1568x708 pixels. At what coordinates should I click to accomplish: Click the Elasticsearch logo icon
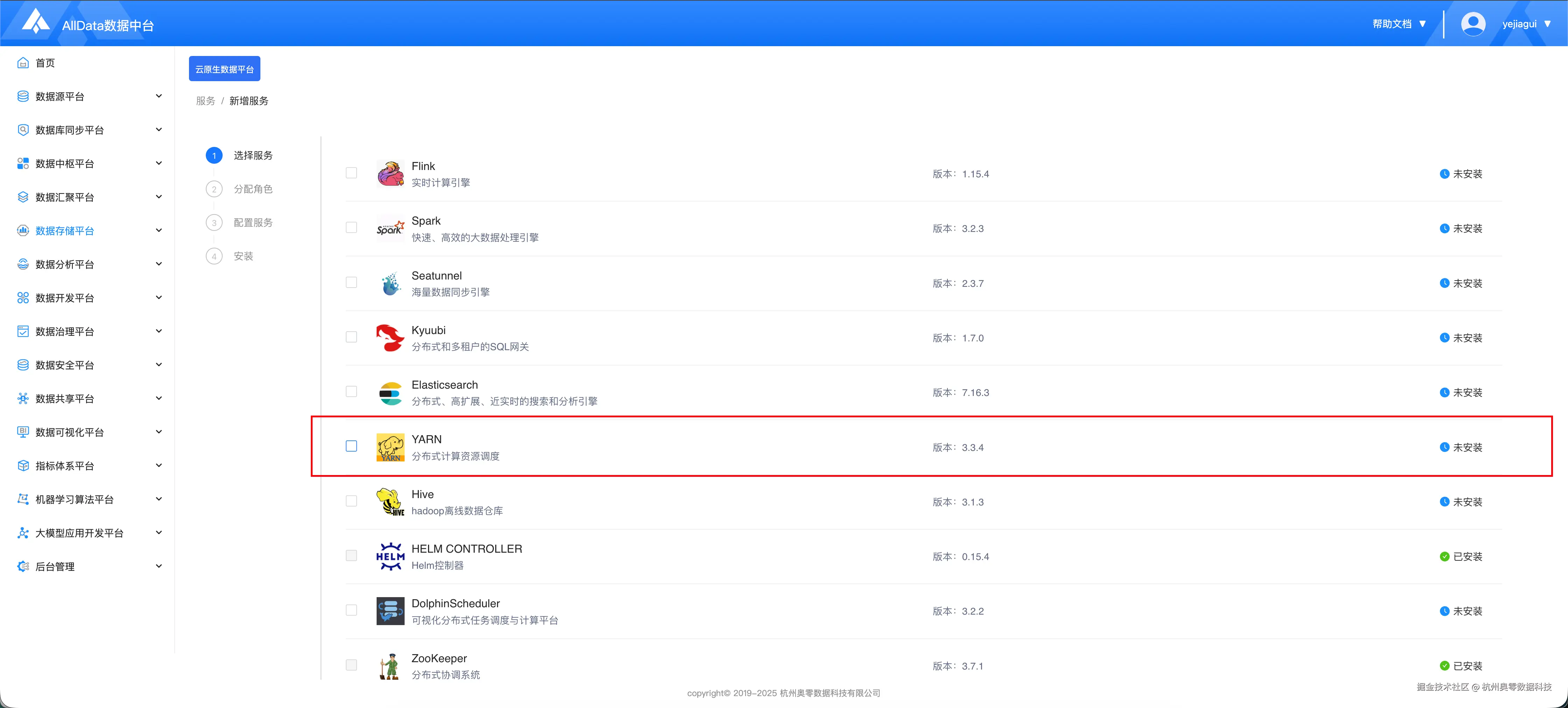click(390, 392)
